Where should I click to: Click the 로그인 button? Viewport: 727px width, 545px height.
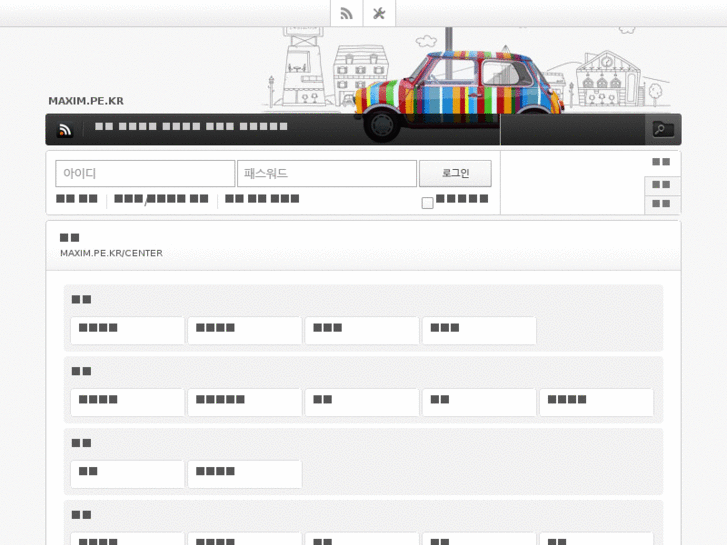coord(455,173)
